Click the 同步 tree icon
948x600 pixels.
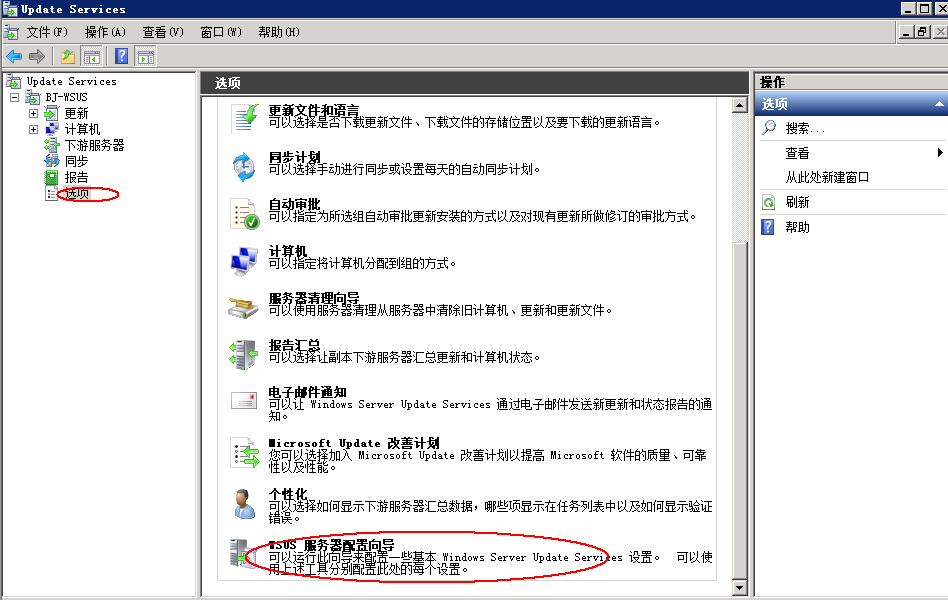click(52, 161)
